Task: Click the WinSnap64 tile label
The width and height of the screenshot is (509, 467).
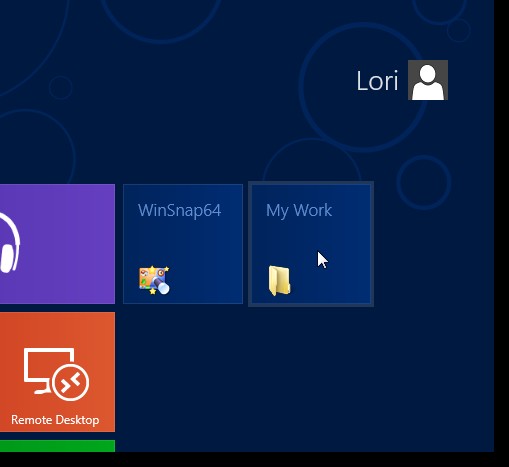Action: (x=179, y=211)
